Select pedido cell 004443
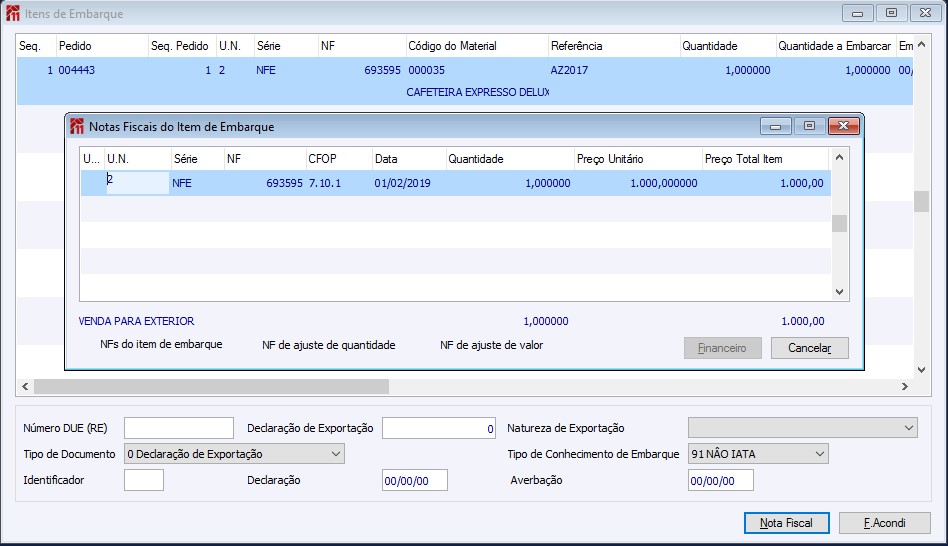 (x=77, y=70)
